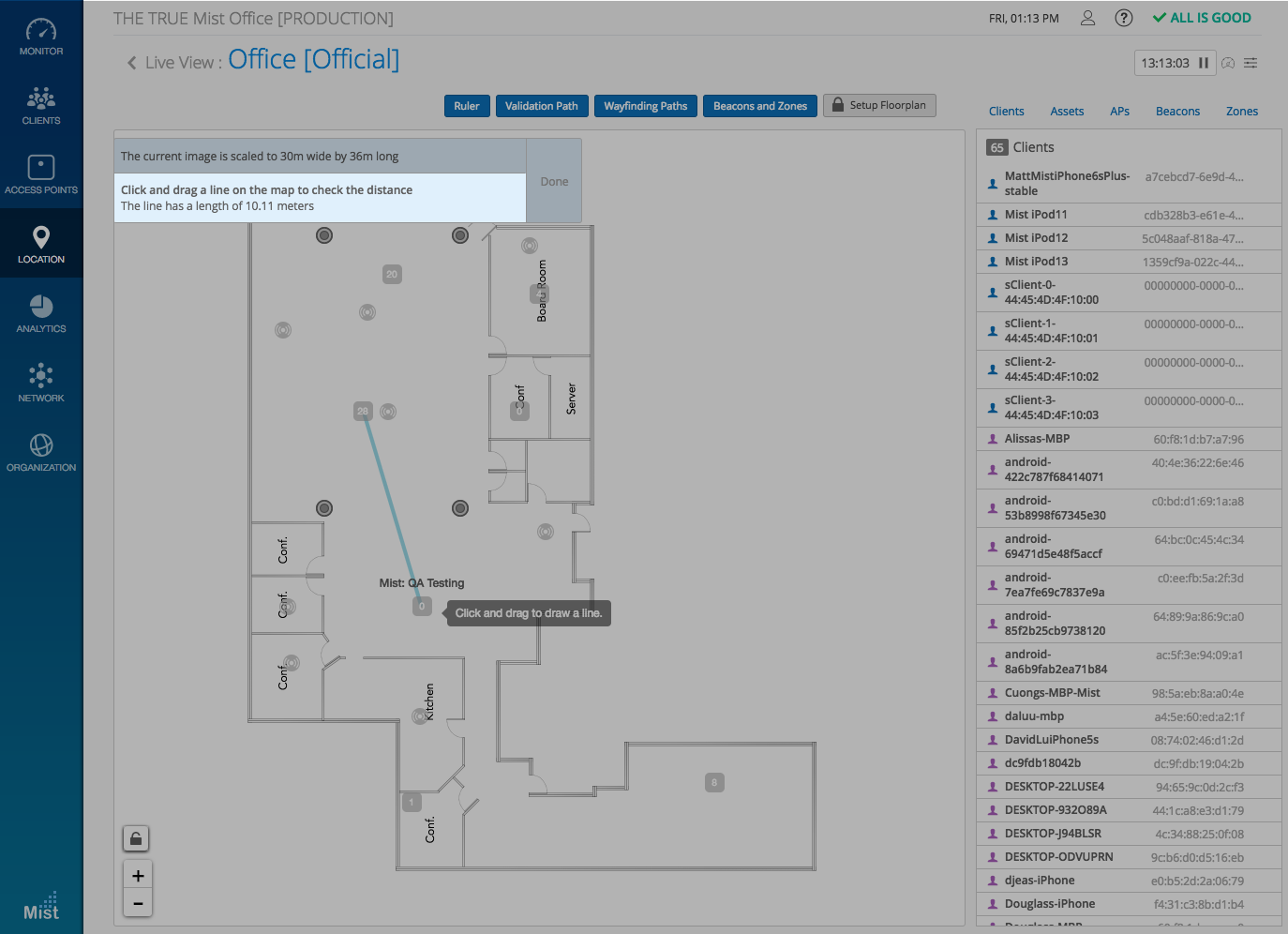Pause the live view playback

(x=1204, y=63)
